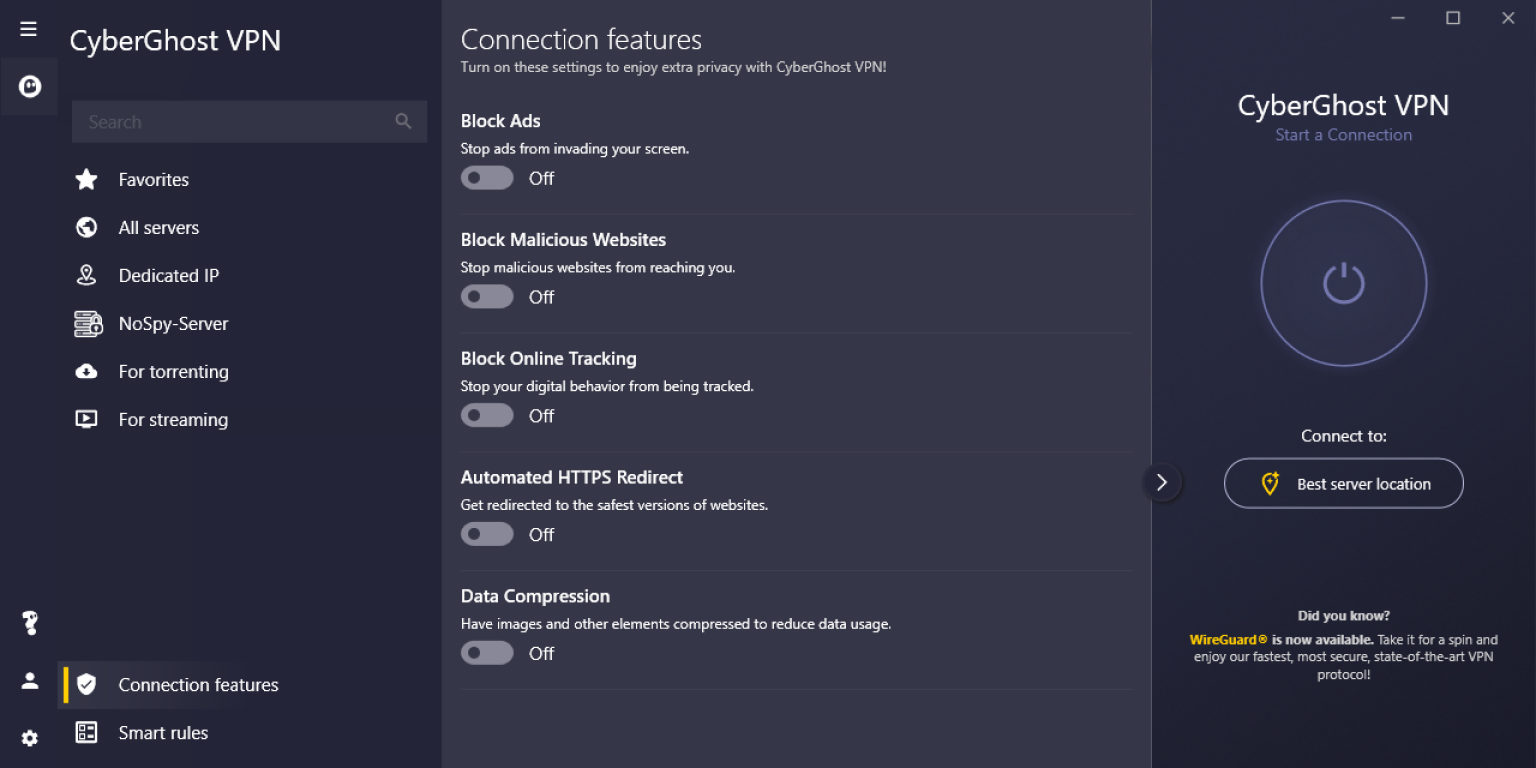Screen dimensions: 1536x768
Task: Click the Connection features shield icon
Action: pyautogui.click(x=86, y=685)
